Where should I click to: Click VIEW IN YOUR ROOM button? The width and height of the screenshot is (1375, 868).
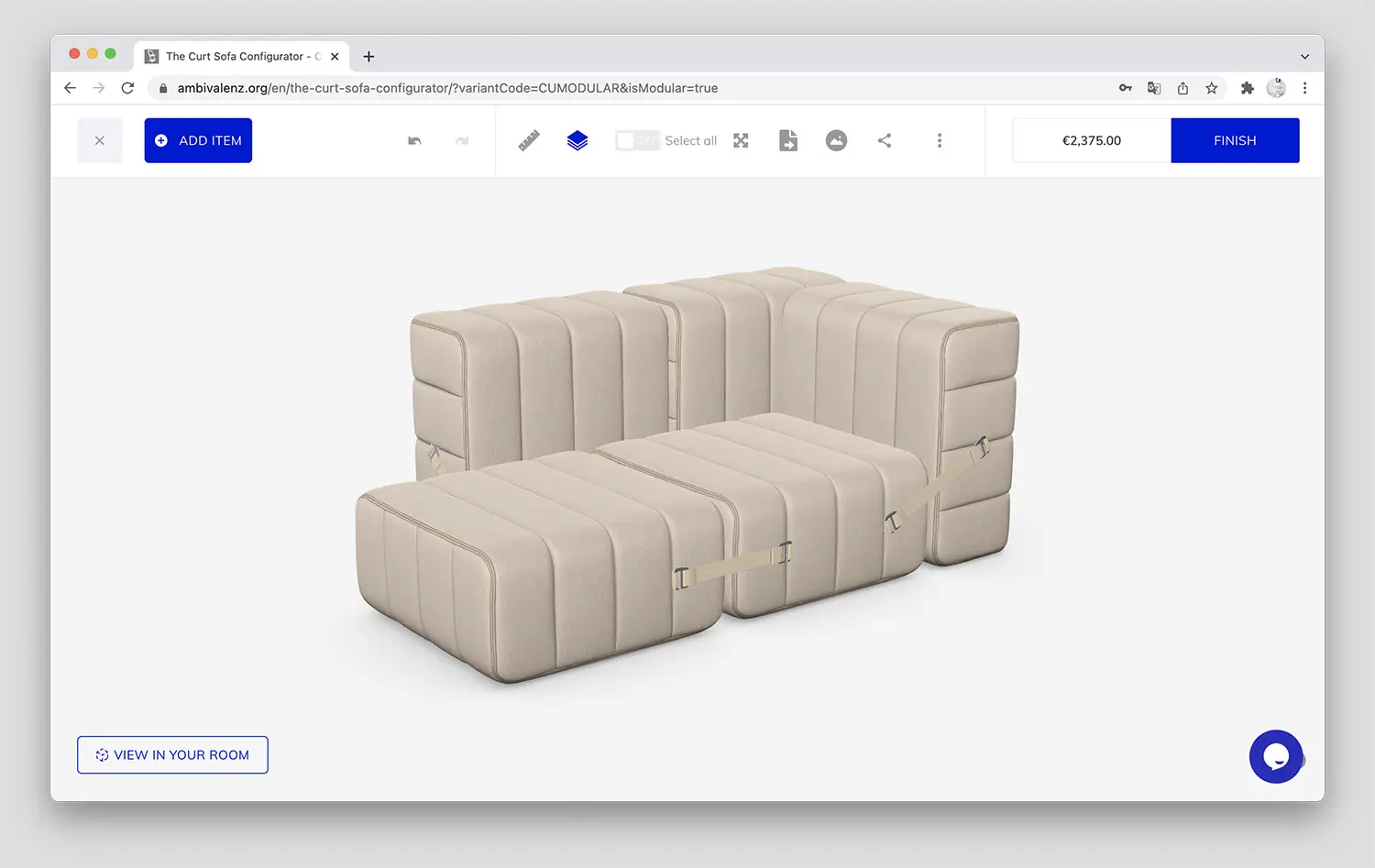(x=172, y=755)
